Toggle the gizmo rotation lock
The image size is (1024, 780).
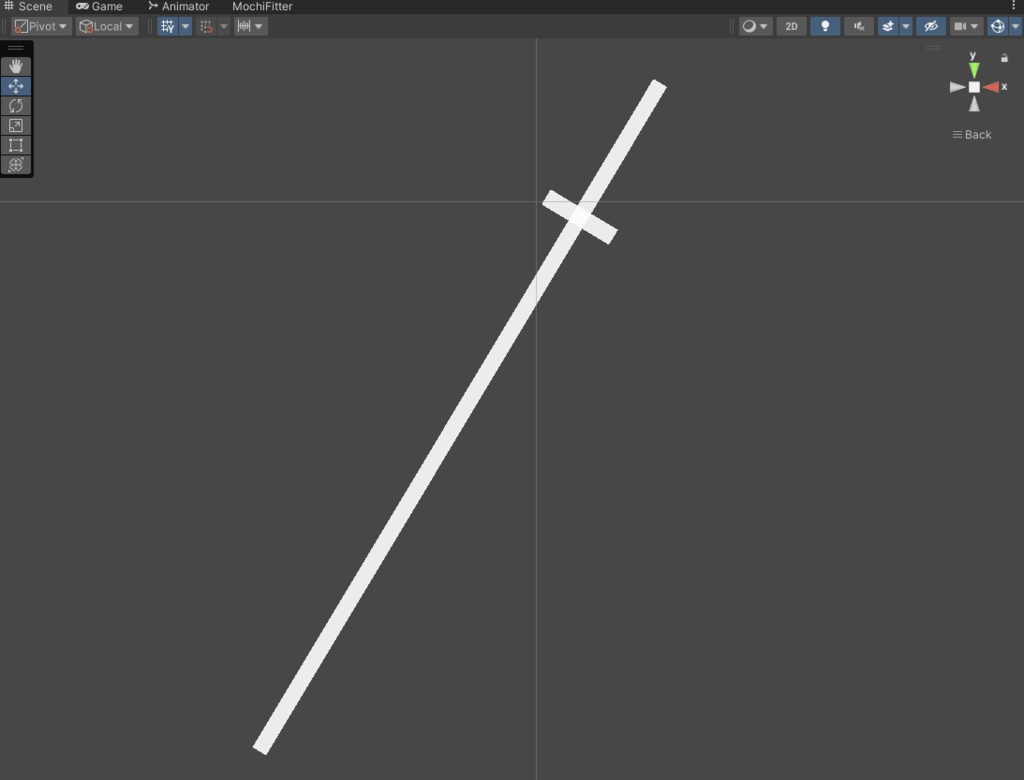[1004, 58]
